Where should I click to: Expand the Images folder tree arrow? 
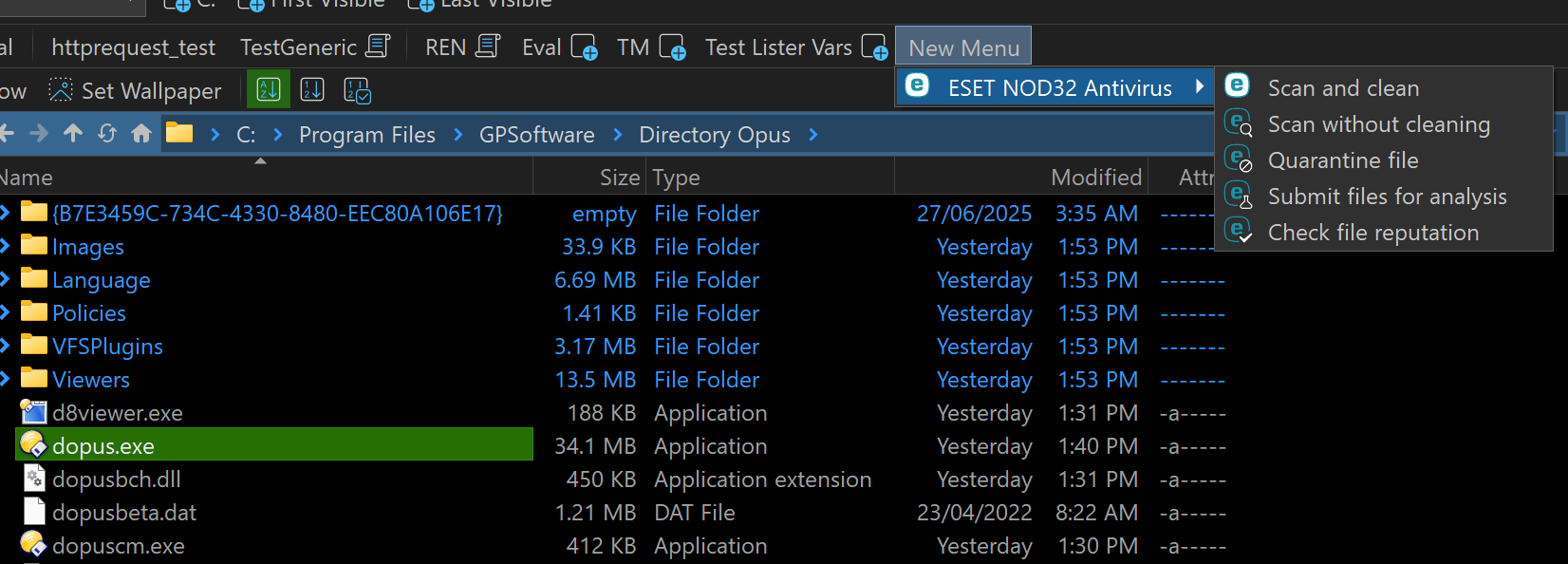pyautogui.click(x=6, y=247)
